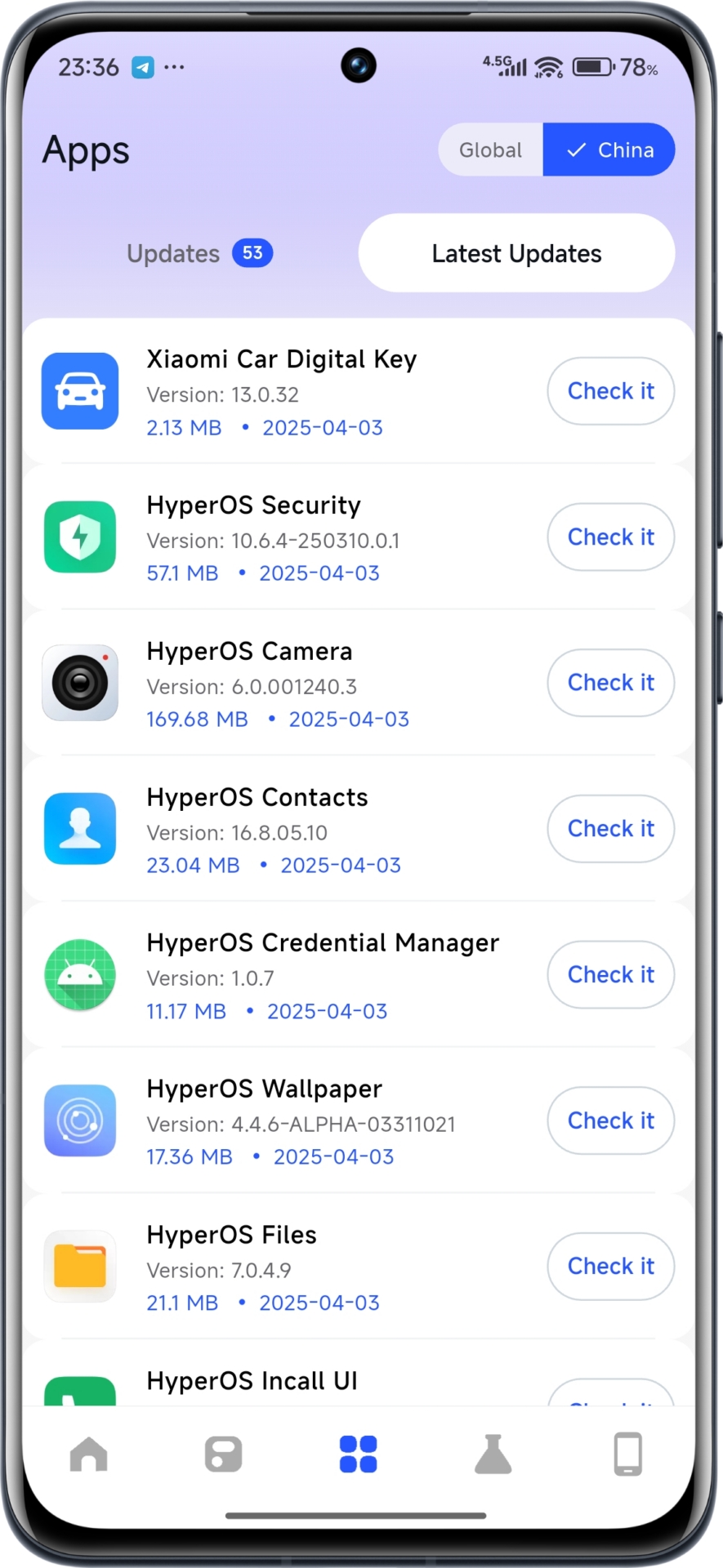Screen dimensions: 723x1568
Task: Open the phone device tab in bottom bar
Action: (627, 1454)
